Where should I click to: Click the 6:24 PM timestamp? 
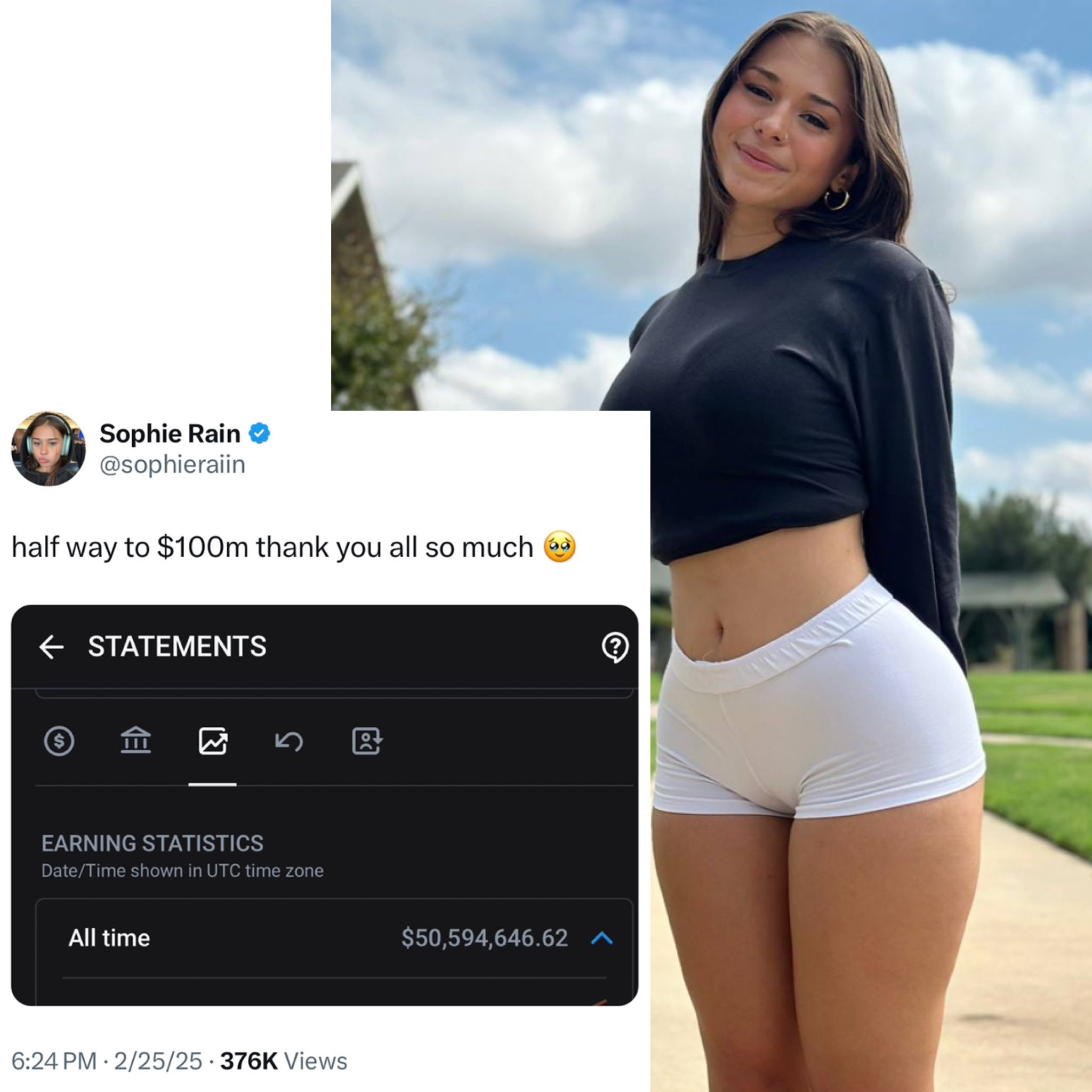click(x=54, y=1061)
